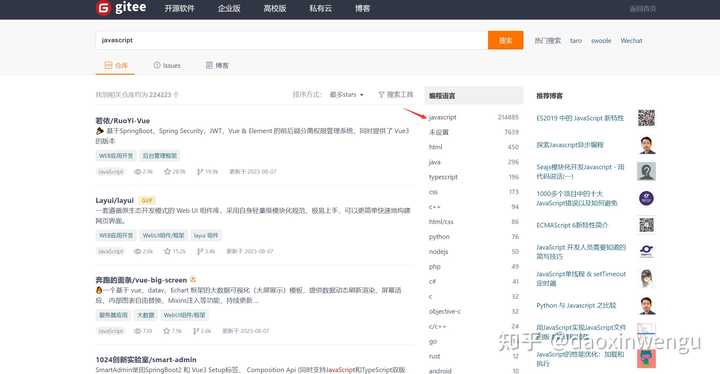Open the ECMAScript 6新特性简介 blog
The width and height of the screenshot is (720, 374).
tap(572, 225)
